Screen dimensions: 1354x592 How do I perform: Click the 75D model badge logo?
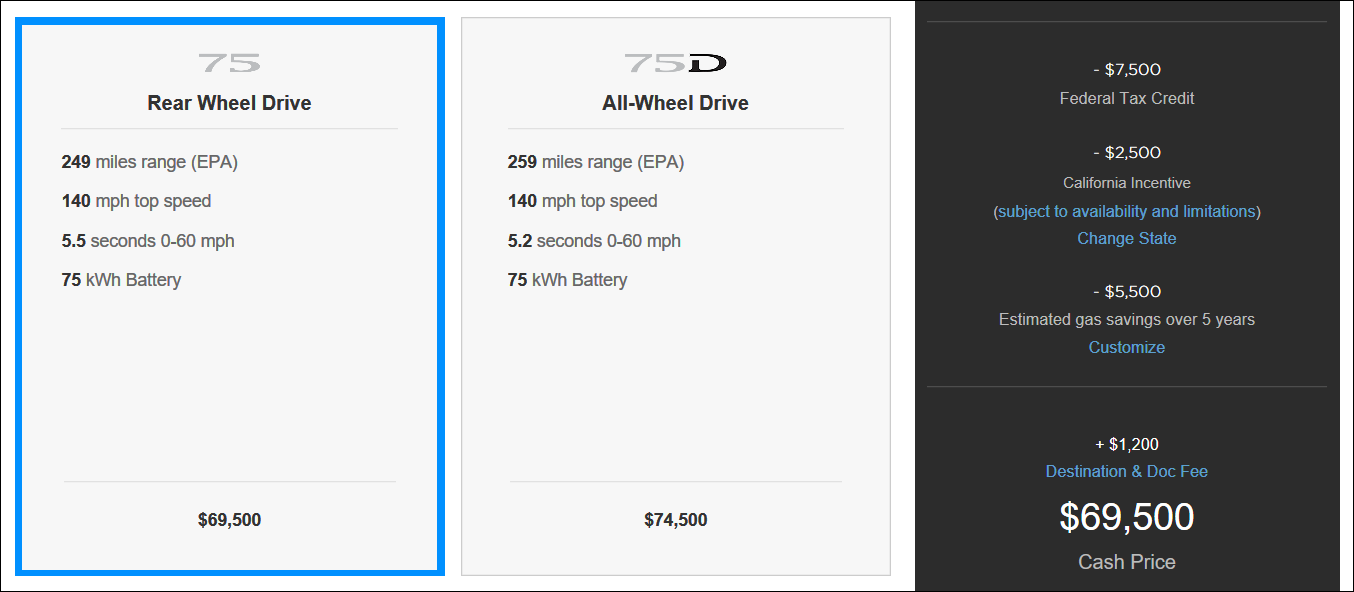pyautogui.click(x=675, y=63)
